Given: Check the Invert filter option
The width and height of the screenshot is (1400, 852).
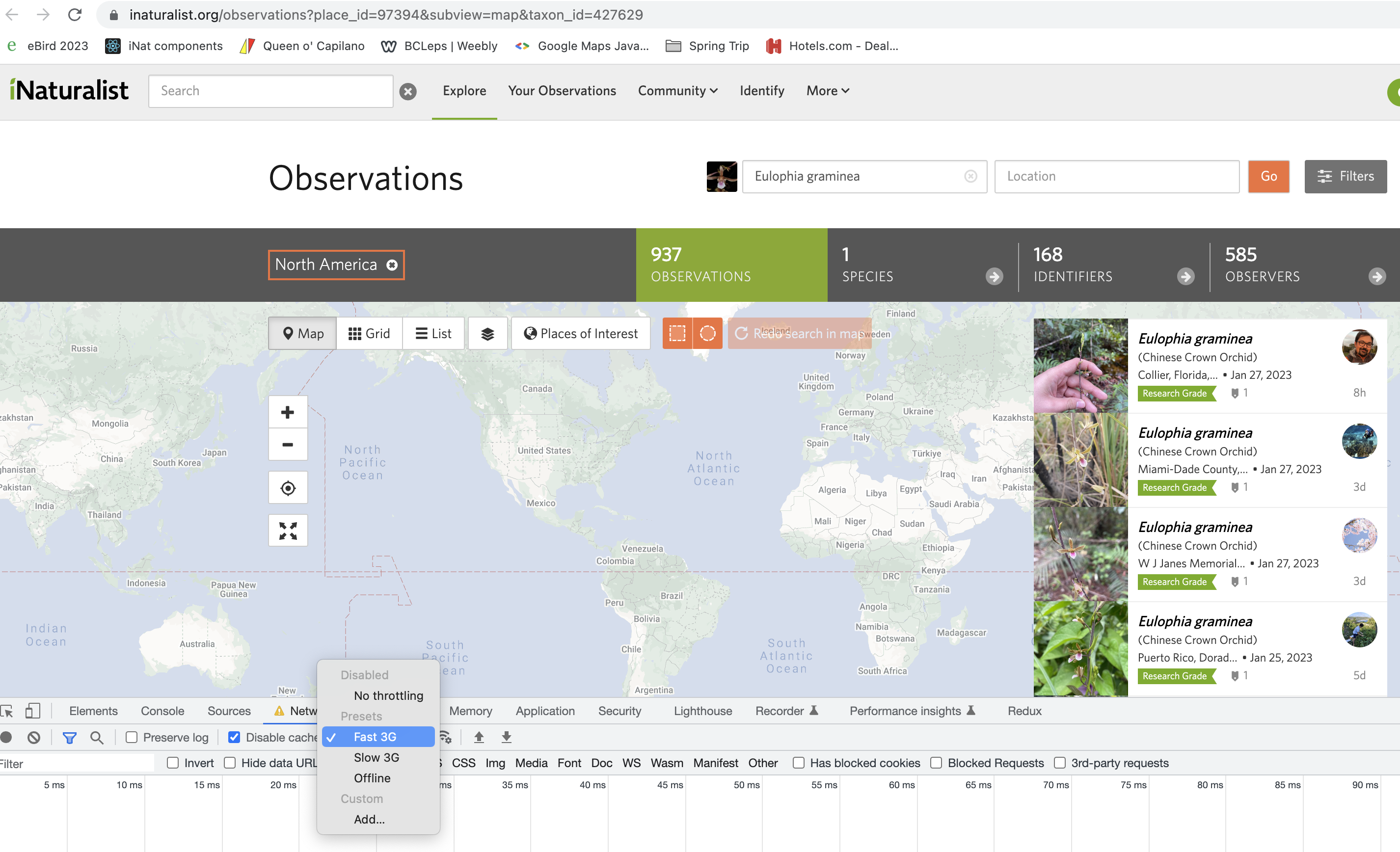Looking at the screenshot, I should [x=173, y=763].
